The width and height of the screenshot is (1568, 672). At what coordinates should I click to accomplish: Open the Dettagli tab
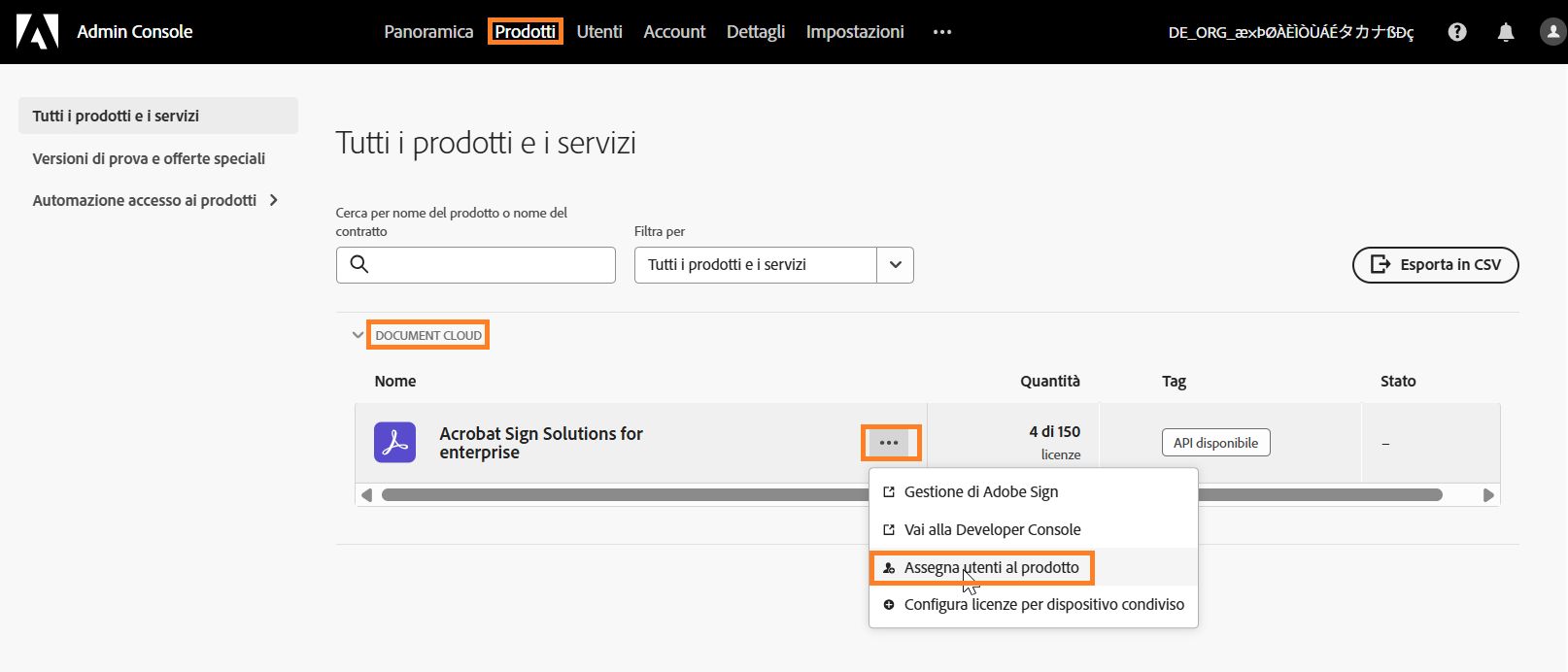(756, 32)
